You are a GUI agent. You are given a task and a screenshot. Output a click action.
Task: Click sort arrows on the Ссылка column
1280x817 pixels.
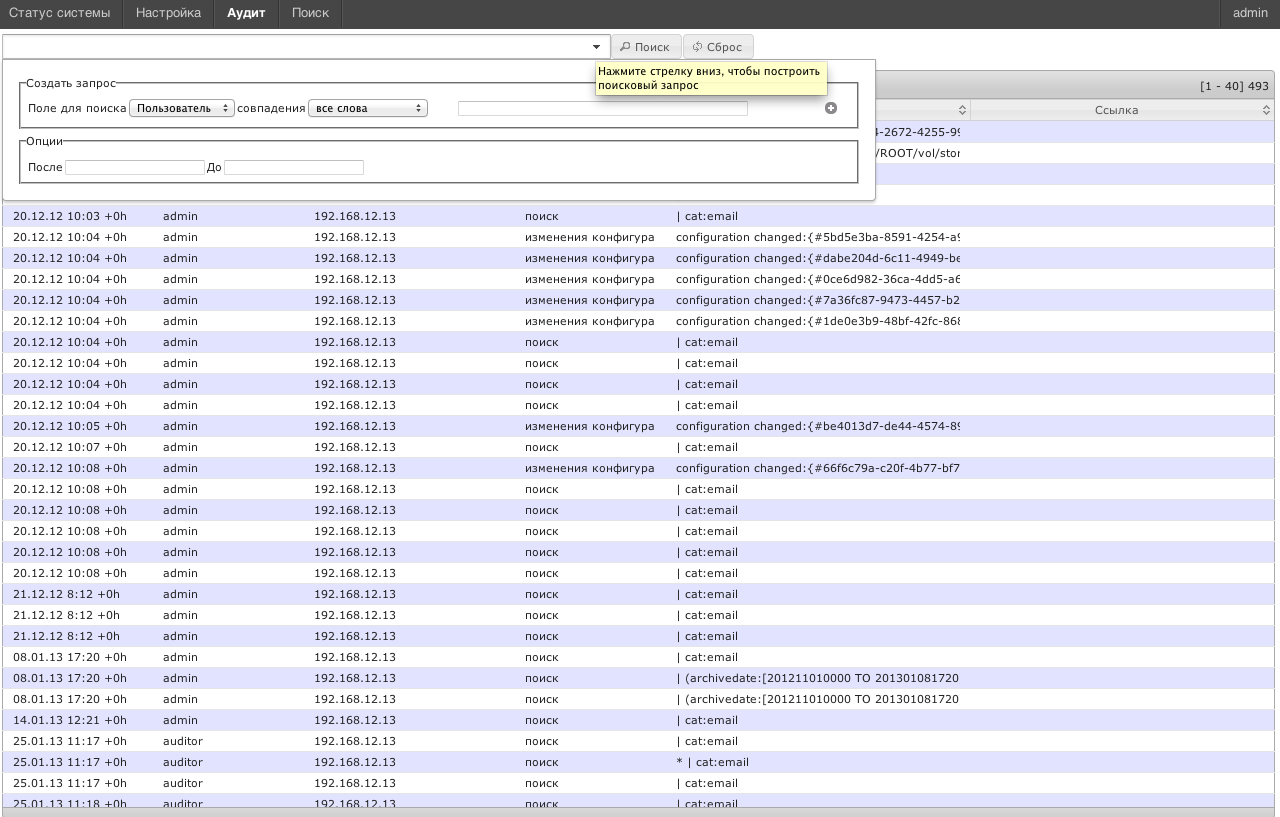pyautogui.click(x=1265, y=110)
